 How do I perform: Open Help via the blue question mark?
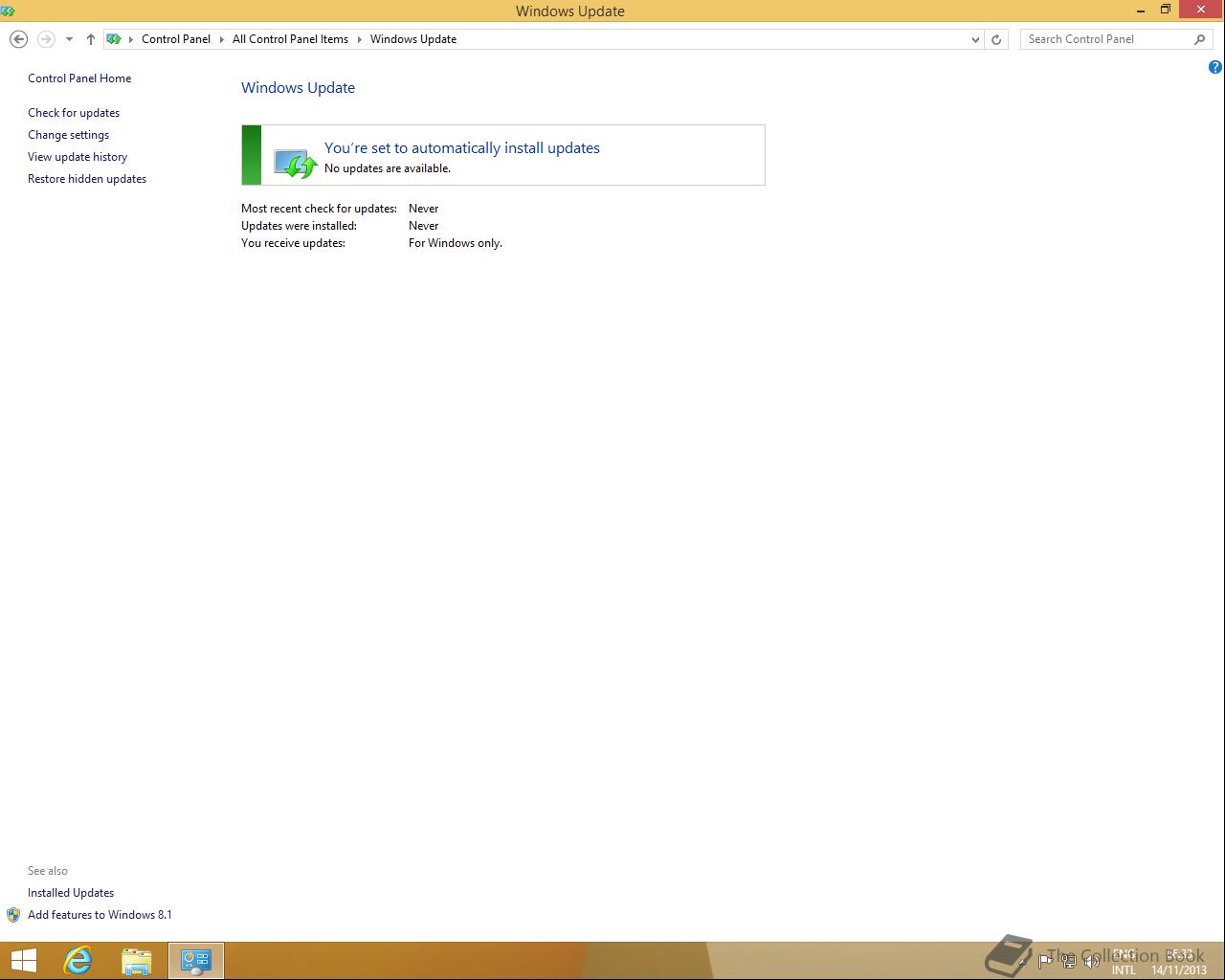click(x=1215, y=67)
